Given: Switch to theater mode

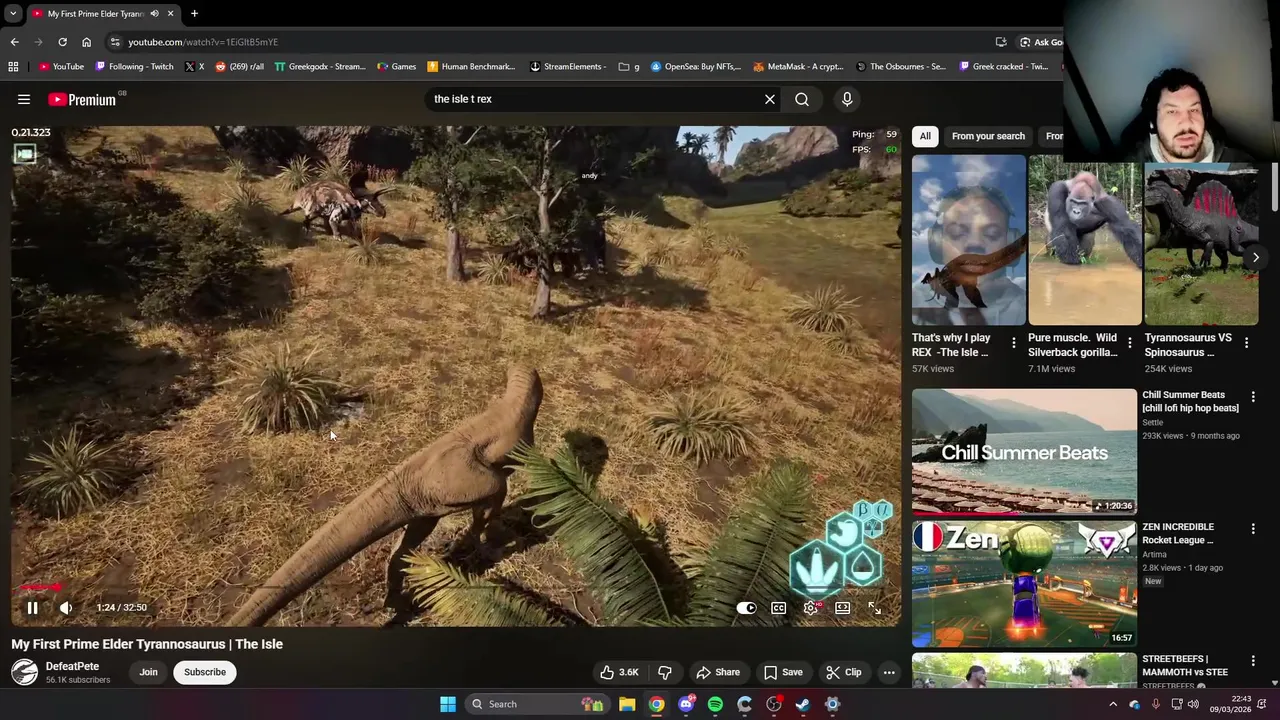Looking at the screenshot, I should tap(843, 607).
